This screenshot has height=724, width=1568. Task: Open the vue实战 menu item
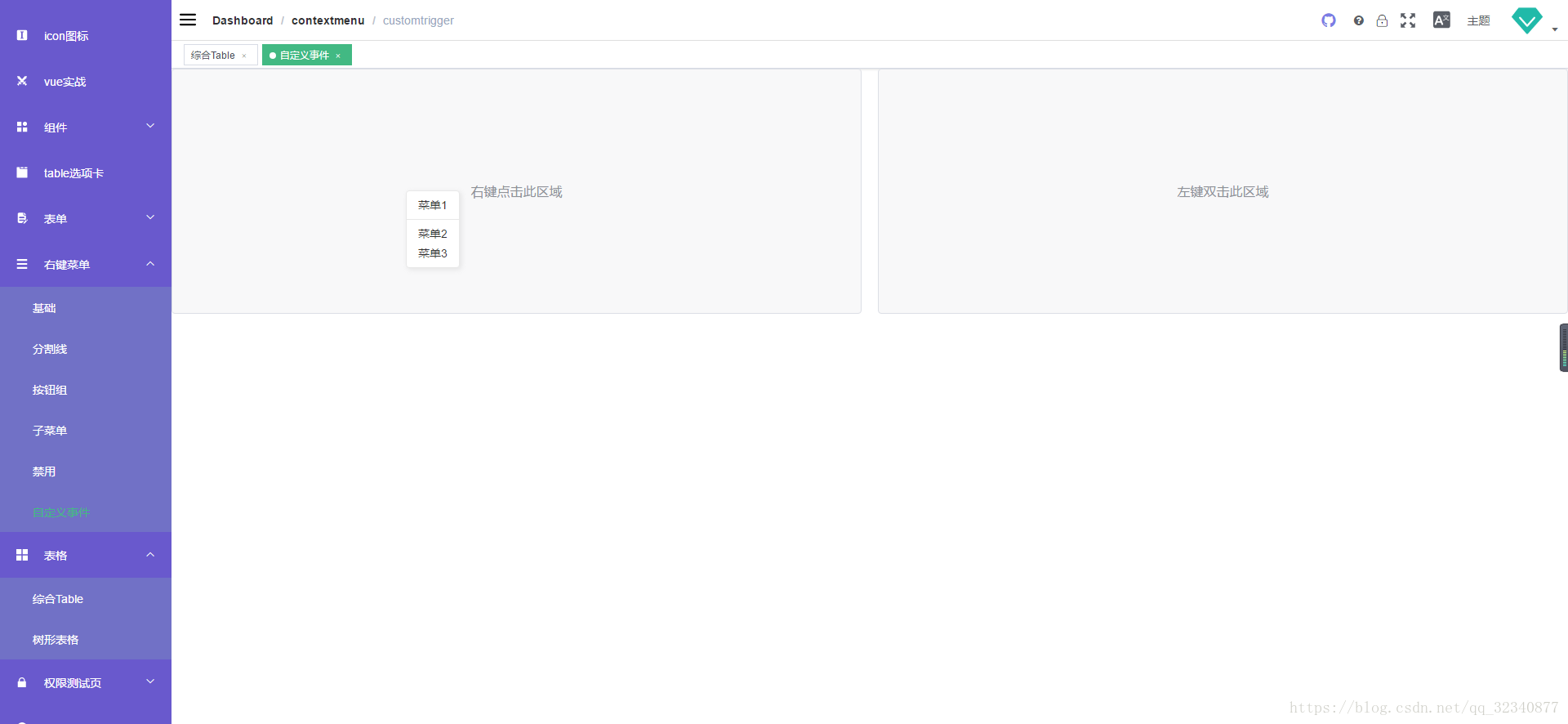click(86, 82)
